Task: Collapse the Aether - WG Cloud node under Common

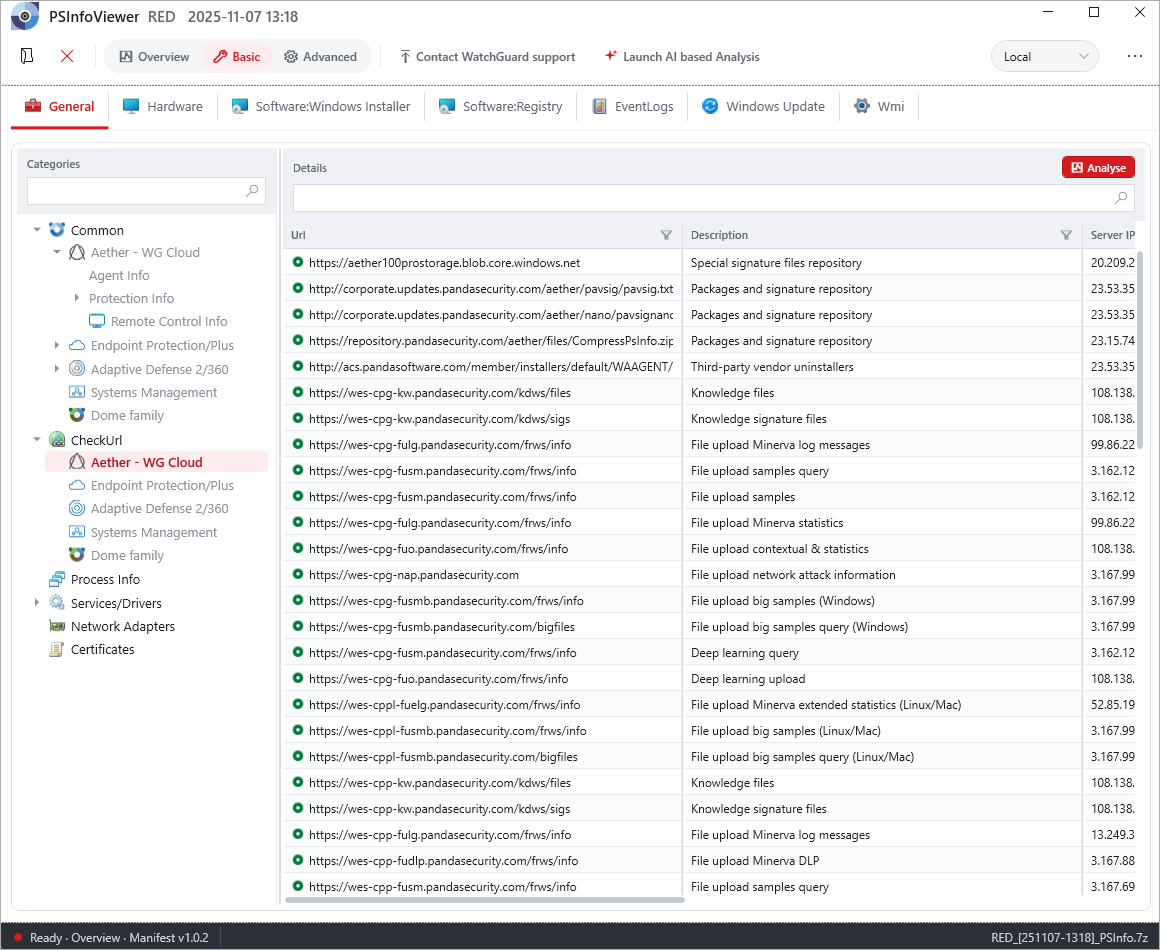Action: pos(57,252)
